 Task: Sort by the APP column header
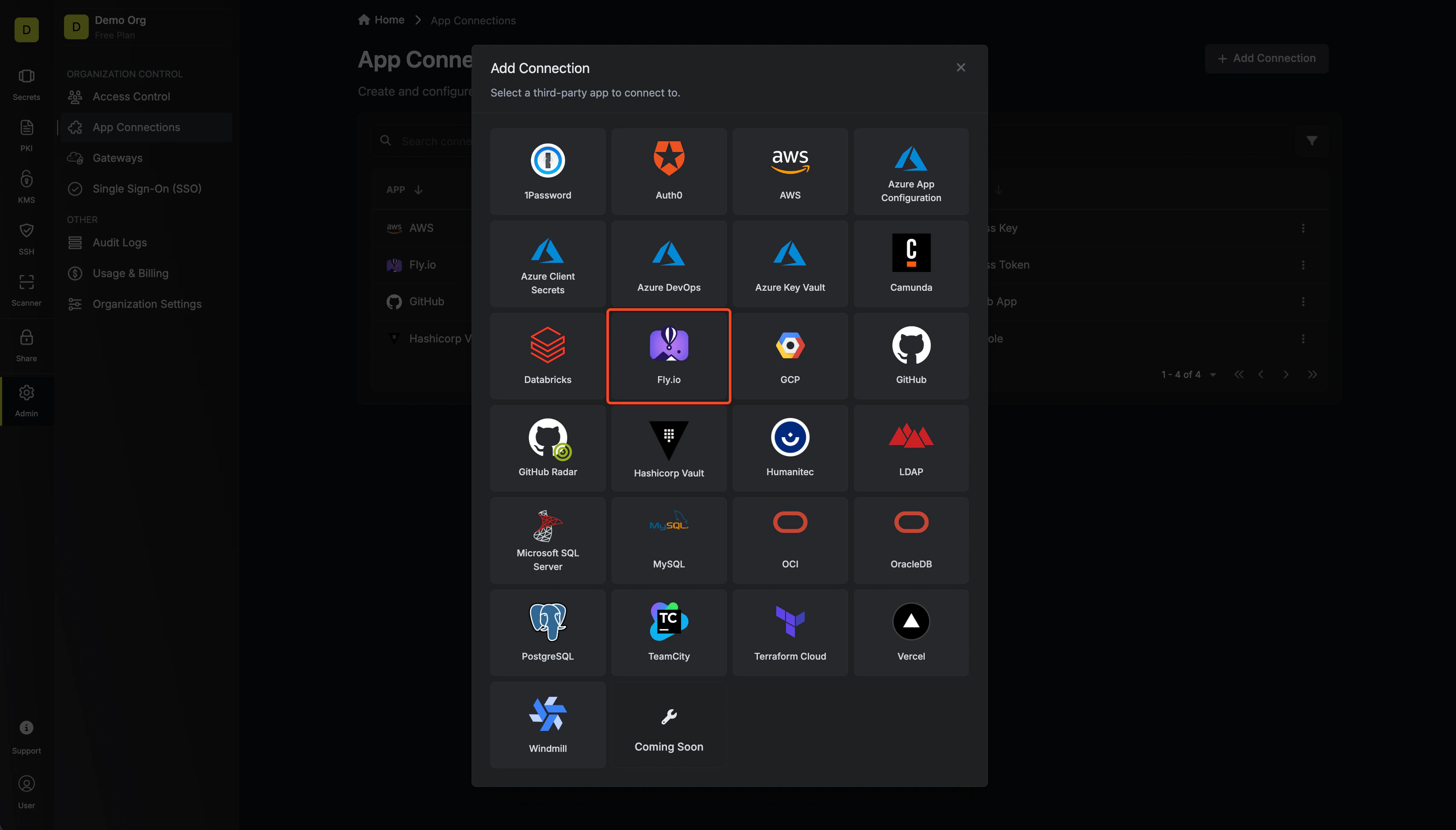pos(404,190)
